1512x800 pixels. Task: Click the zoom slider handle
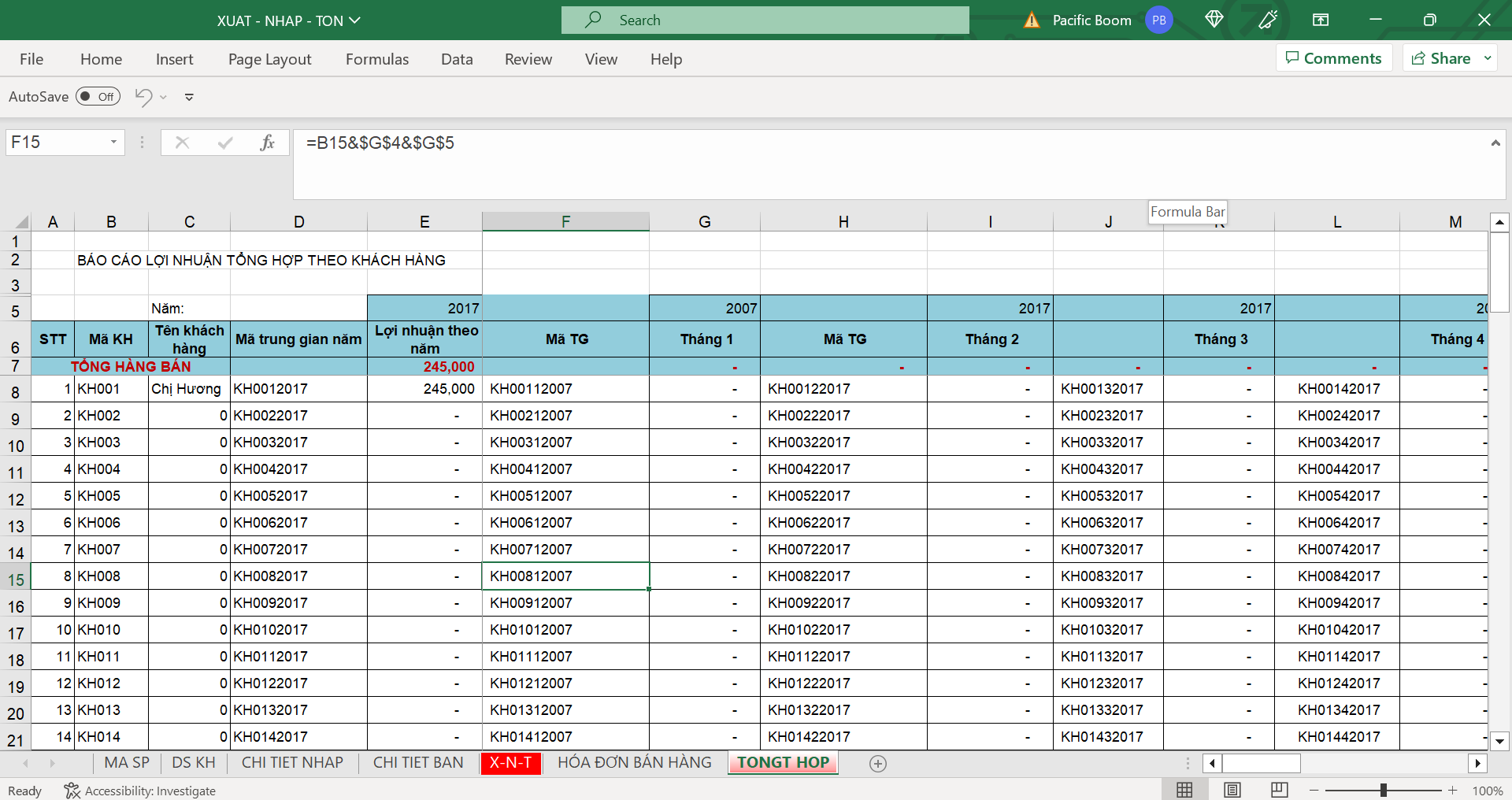(1383, 790)
